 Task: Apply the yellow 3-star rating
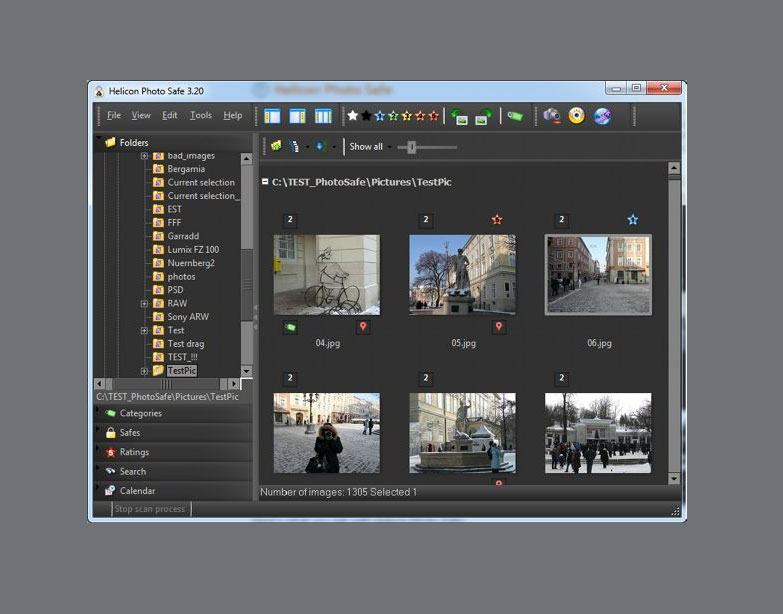click(x=406, y=116)
